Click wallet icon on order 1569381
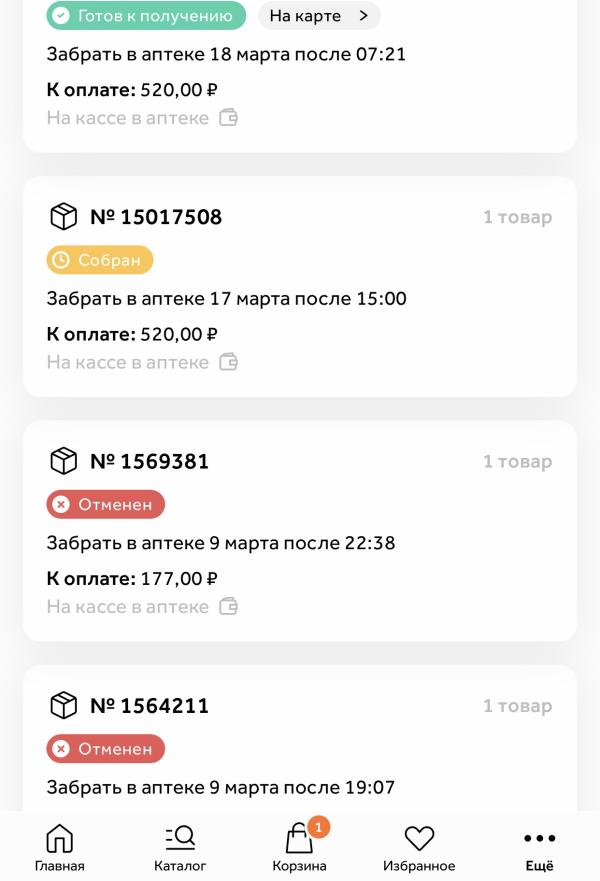The height and width of the screenshot is (881, 600). pyautogui.click(x=228, y=607)
